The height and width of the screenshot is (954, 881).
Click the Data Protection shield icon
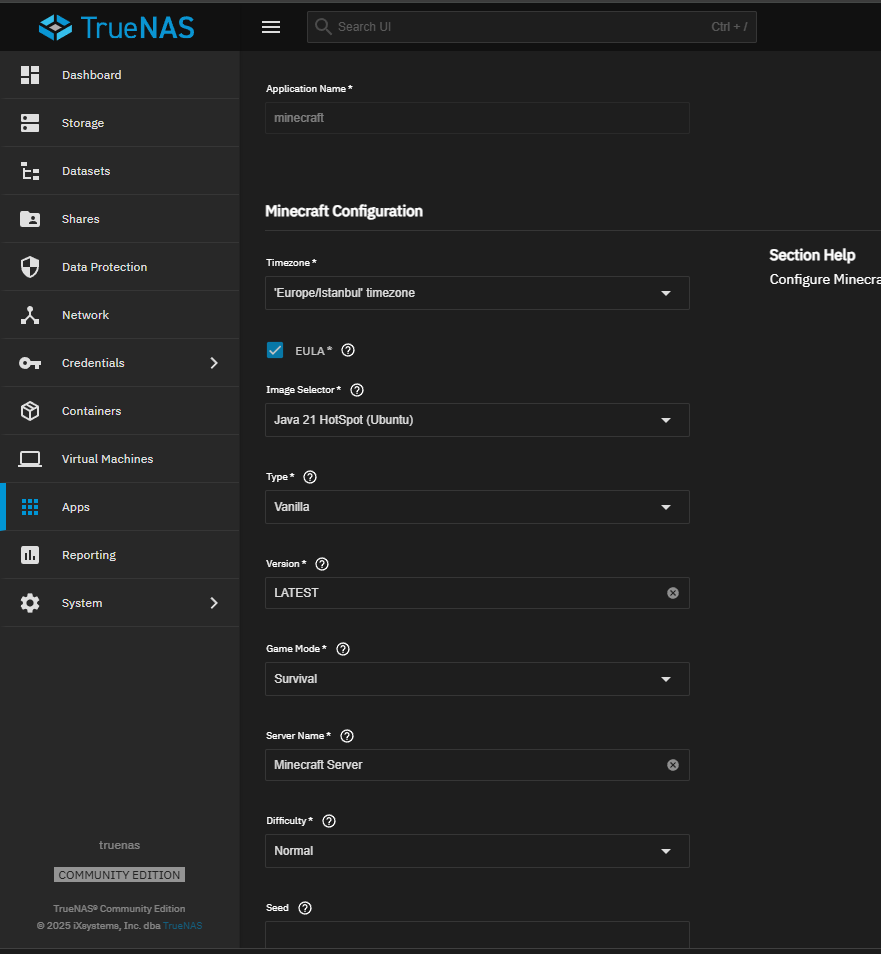click(x=30, y=267)
